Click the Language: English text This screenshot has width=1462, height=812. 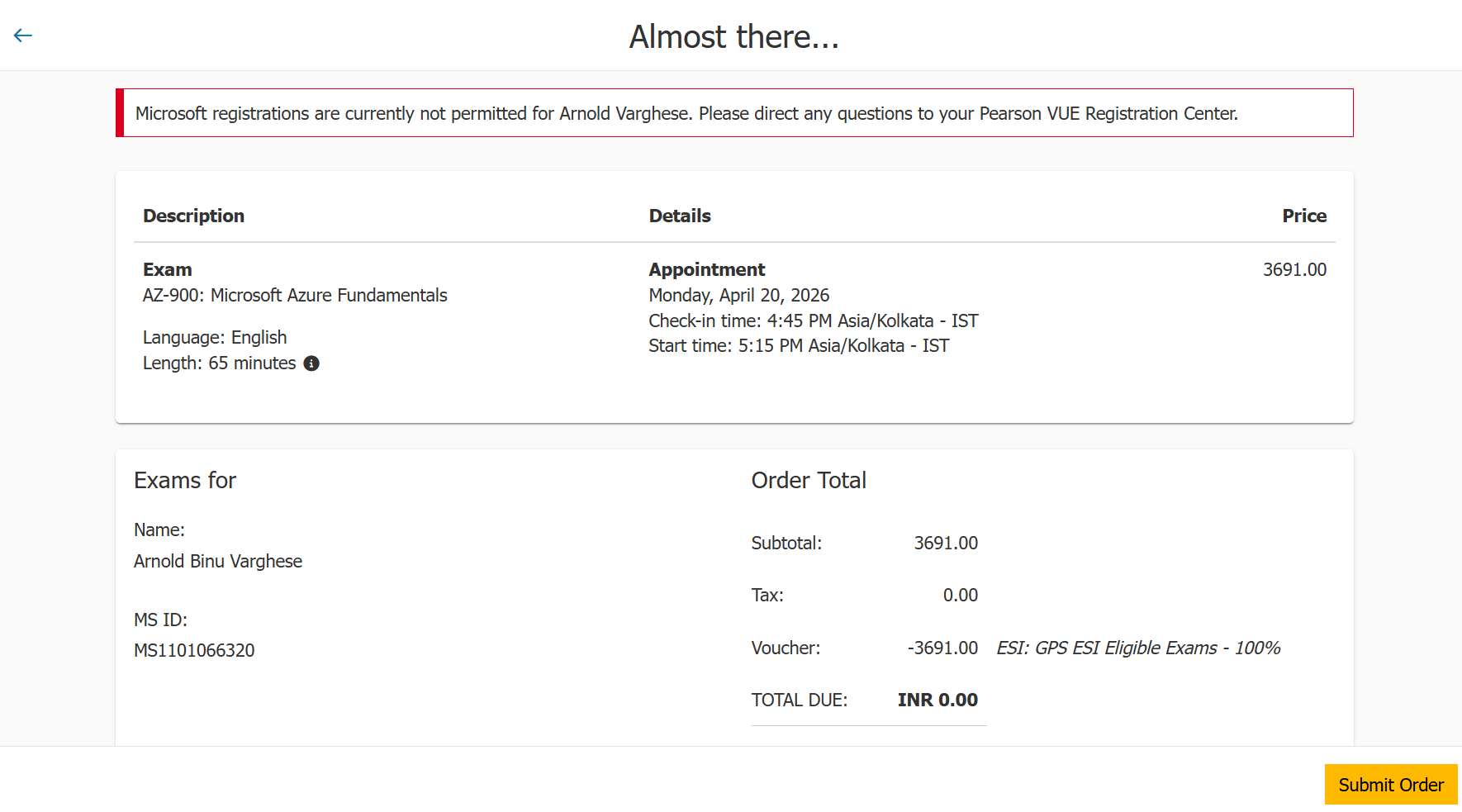[215, 338]
